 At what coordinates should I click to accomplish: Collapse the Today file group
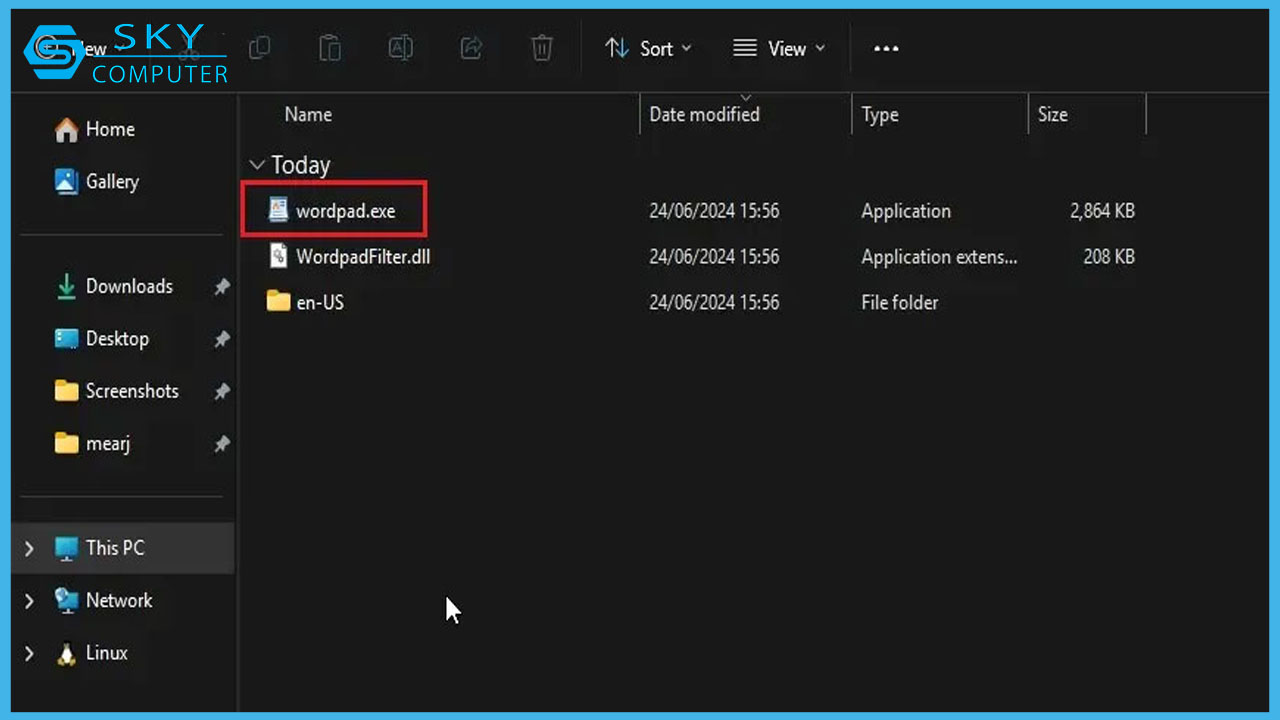click(257, 164)
